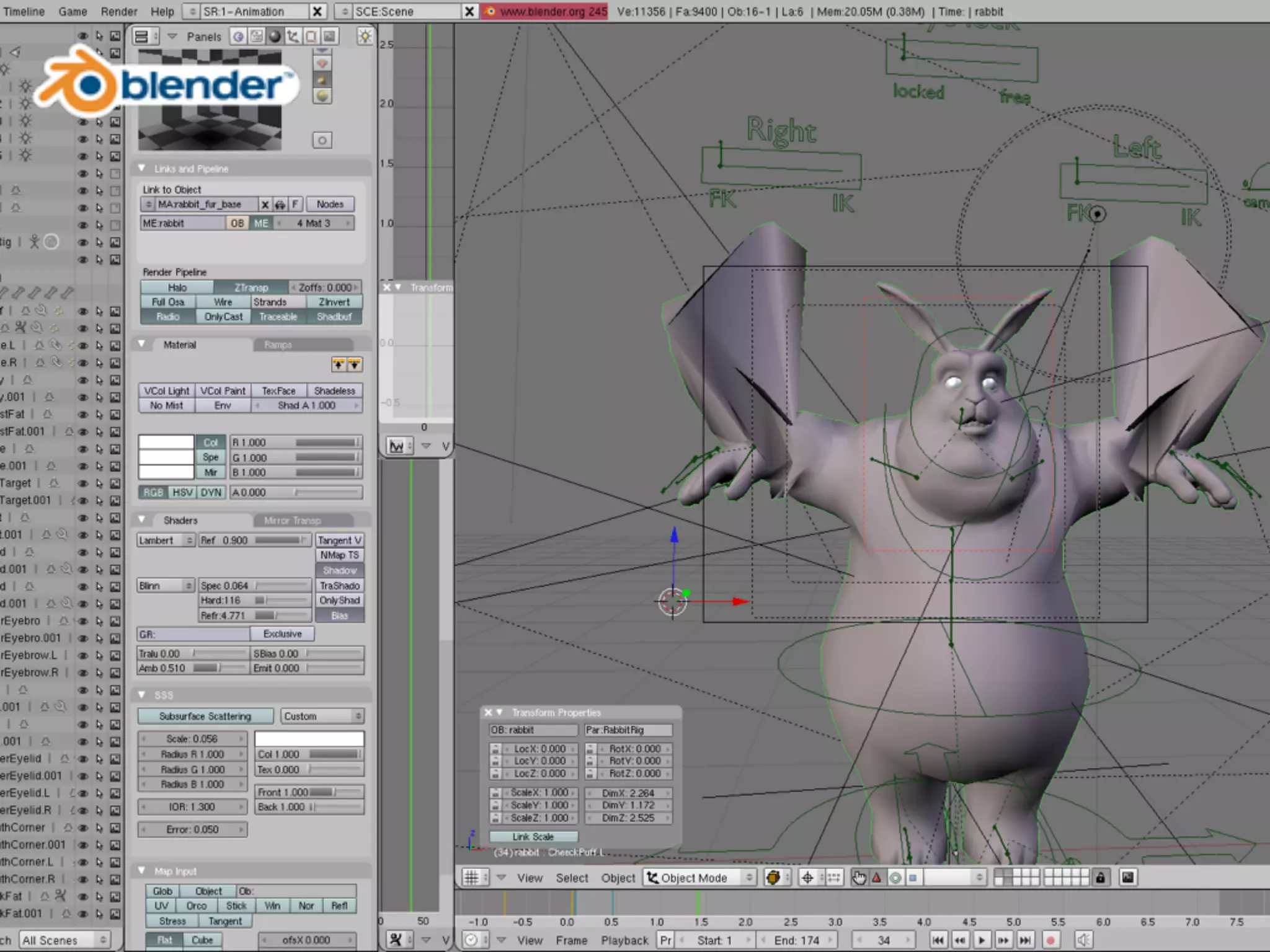Open timeline Playback menu
Screen dimensions: 1270x952
624,940
